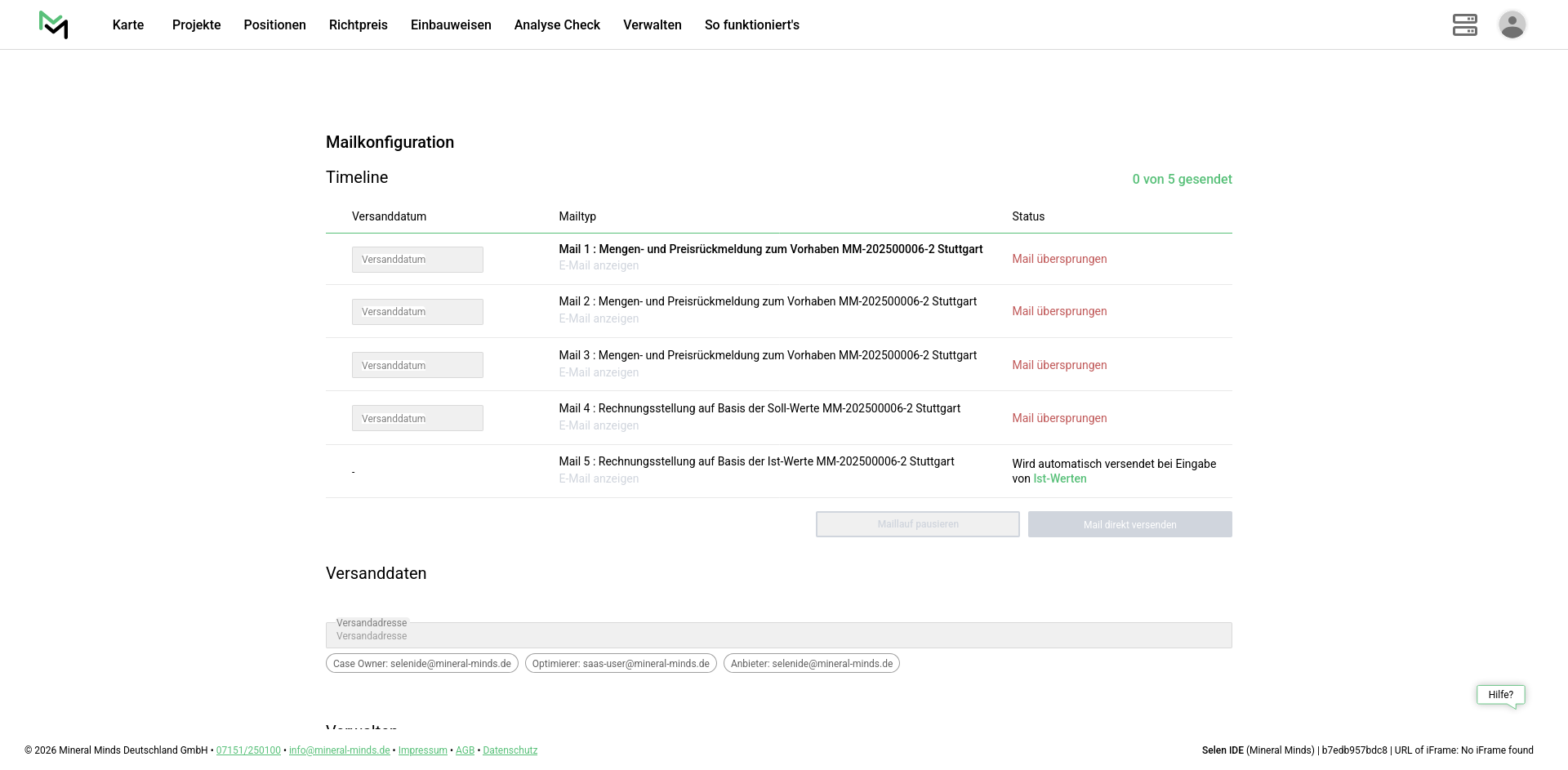Follow the Ist-Werten link

[x=1059, y=479]
